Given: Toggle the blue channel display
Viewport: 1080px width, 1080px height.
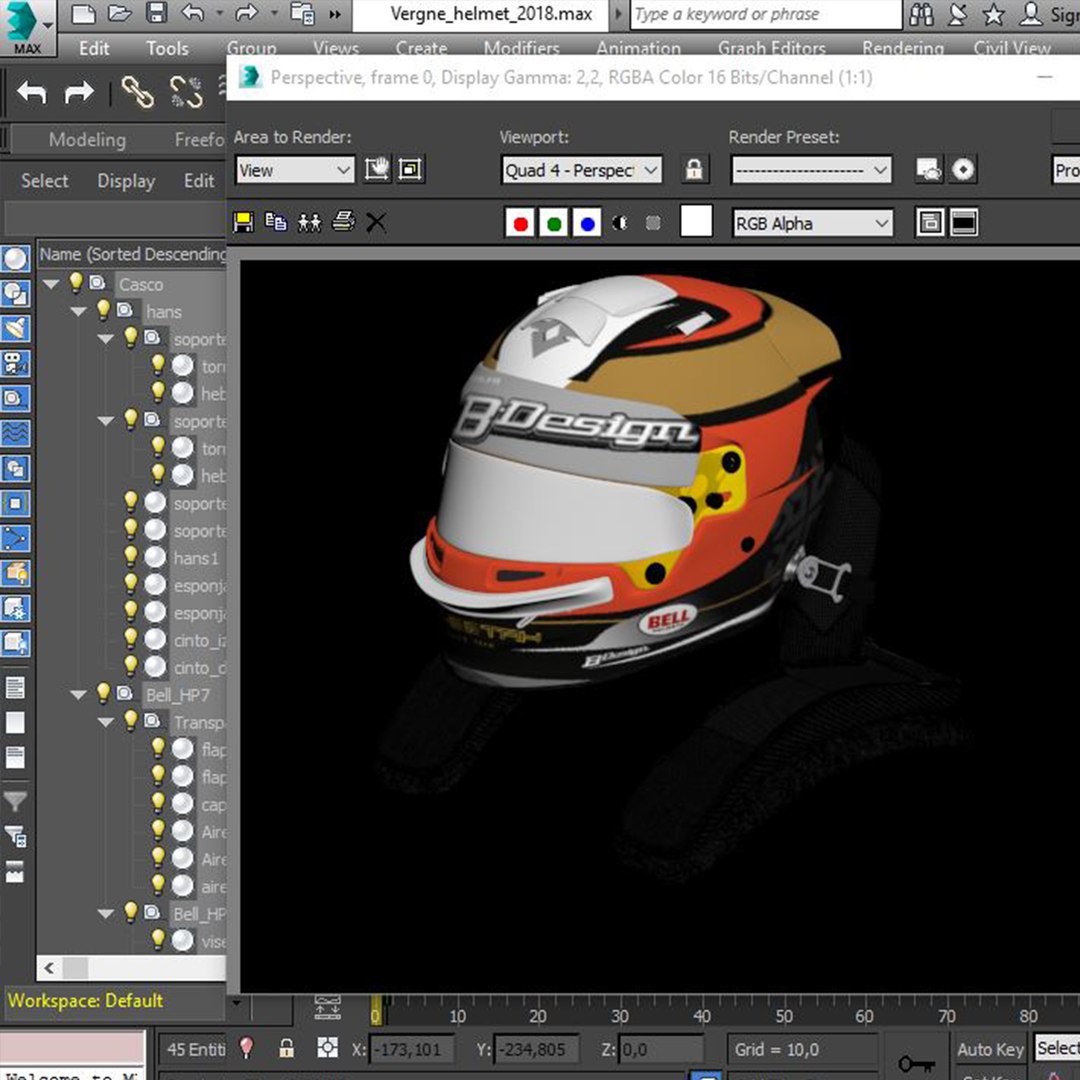Looking at the screenshot, I should tap(588, 223).
